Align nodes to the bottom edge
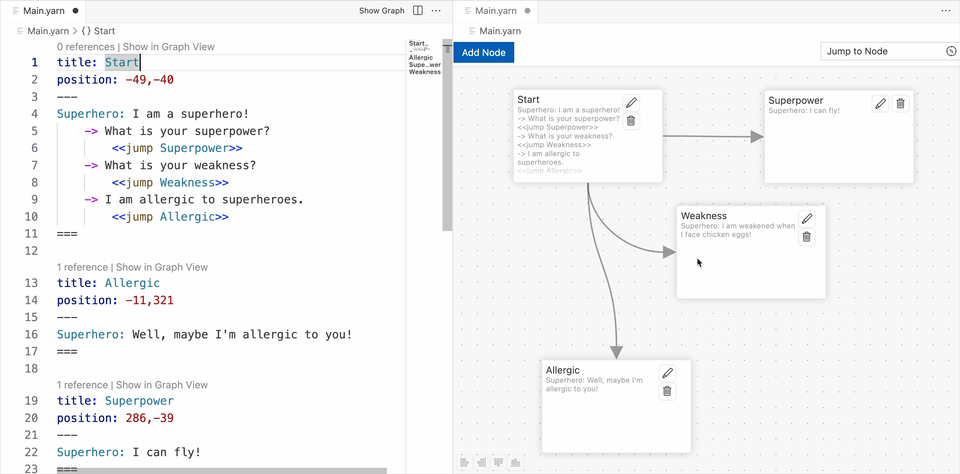Image resolution: width=960 pixels, height=474 pixels. pyautogui.click(x=515, y=462)
